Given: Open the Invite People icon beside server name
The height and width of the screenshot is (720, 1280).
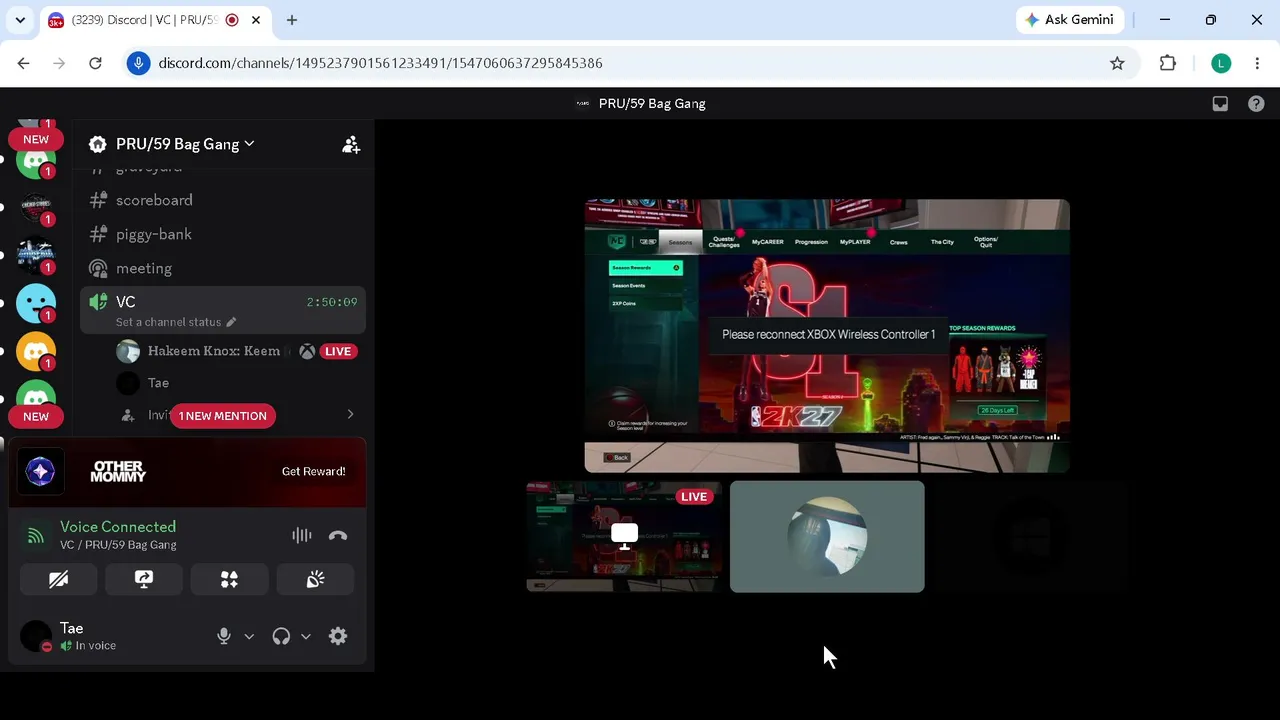Looking at the screenshot, I should tap(351, 144).
